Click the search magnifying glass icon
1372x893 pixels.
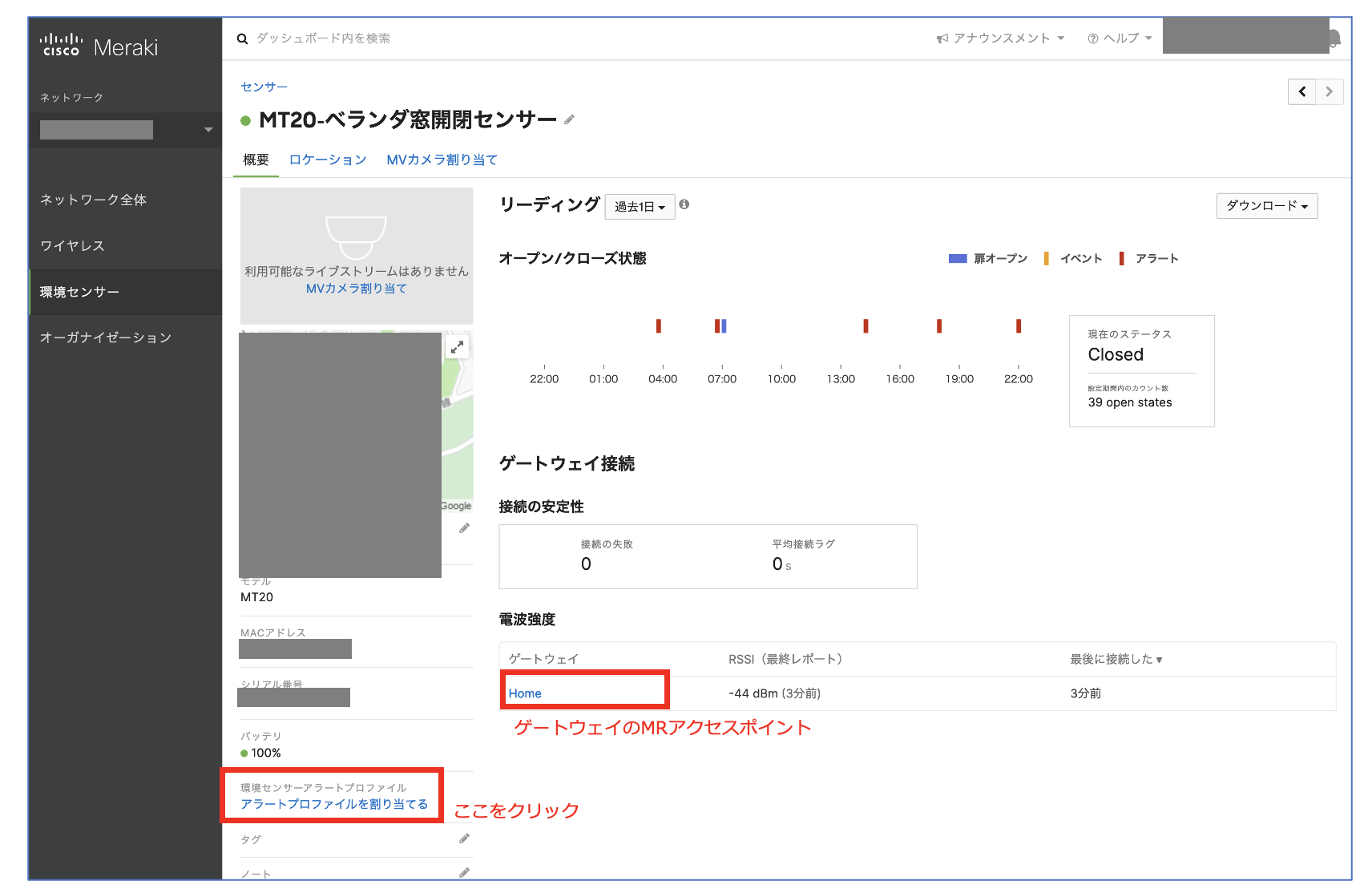242,38
